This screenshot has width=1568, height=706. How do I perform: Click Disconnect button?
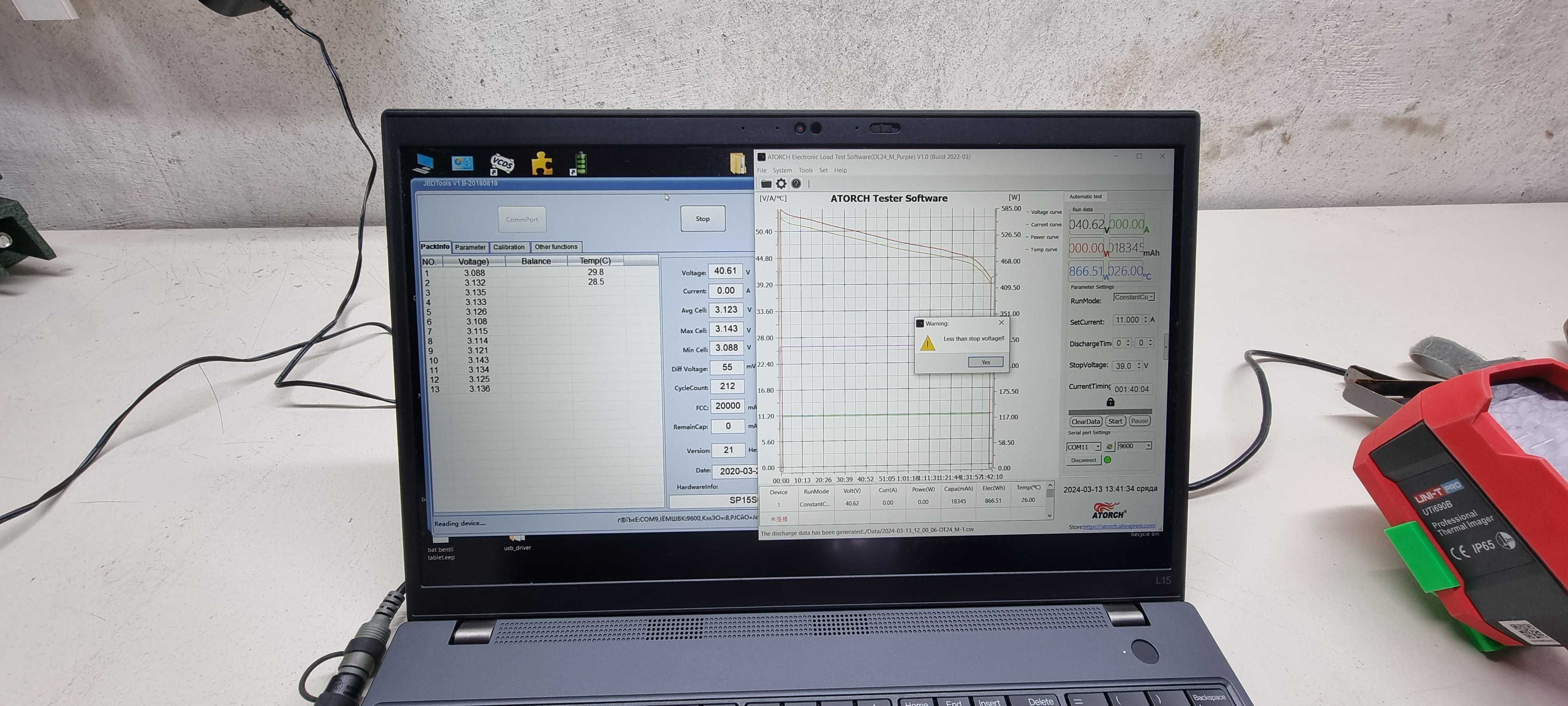(x=1083, y=460)
